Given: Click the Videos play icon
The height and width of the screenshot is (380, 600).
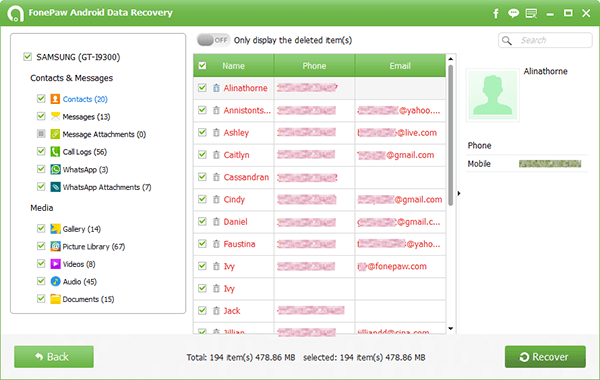Looking at the screenshot, I should click(x=55, y=264).
